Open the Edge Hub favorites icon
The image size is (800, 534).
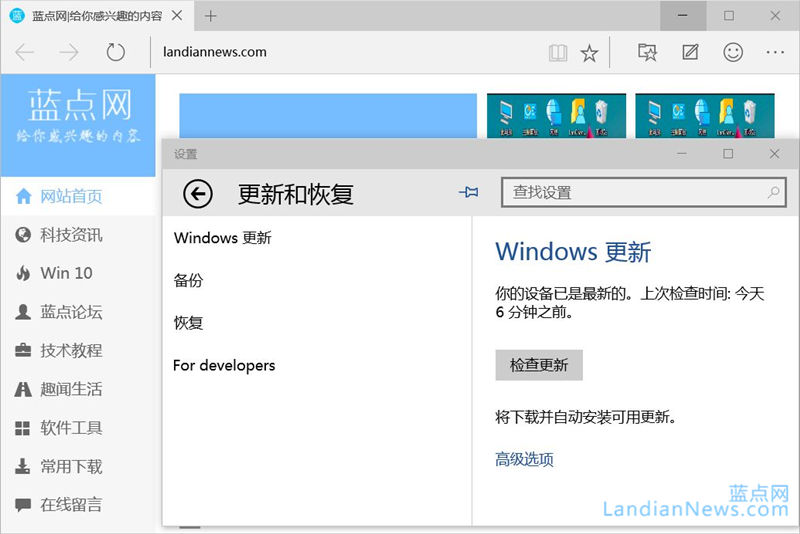[x=647, y=52]
